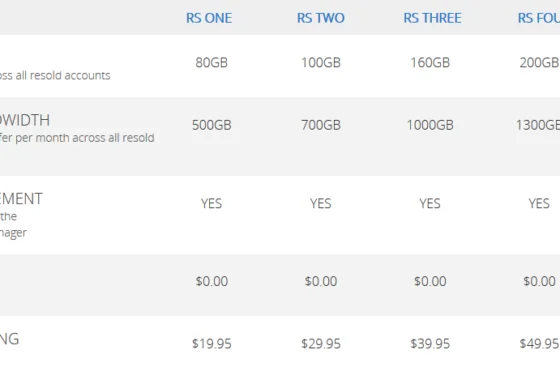The image size is (560, 367).
Task: Select the 160GB storage value
Action: 430,62
